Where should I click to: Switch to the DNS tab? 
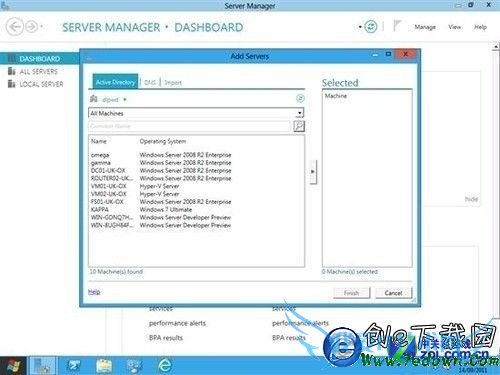point(150,82)
